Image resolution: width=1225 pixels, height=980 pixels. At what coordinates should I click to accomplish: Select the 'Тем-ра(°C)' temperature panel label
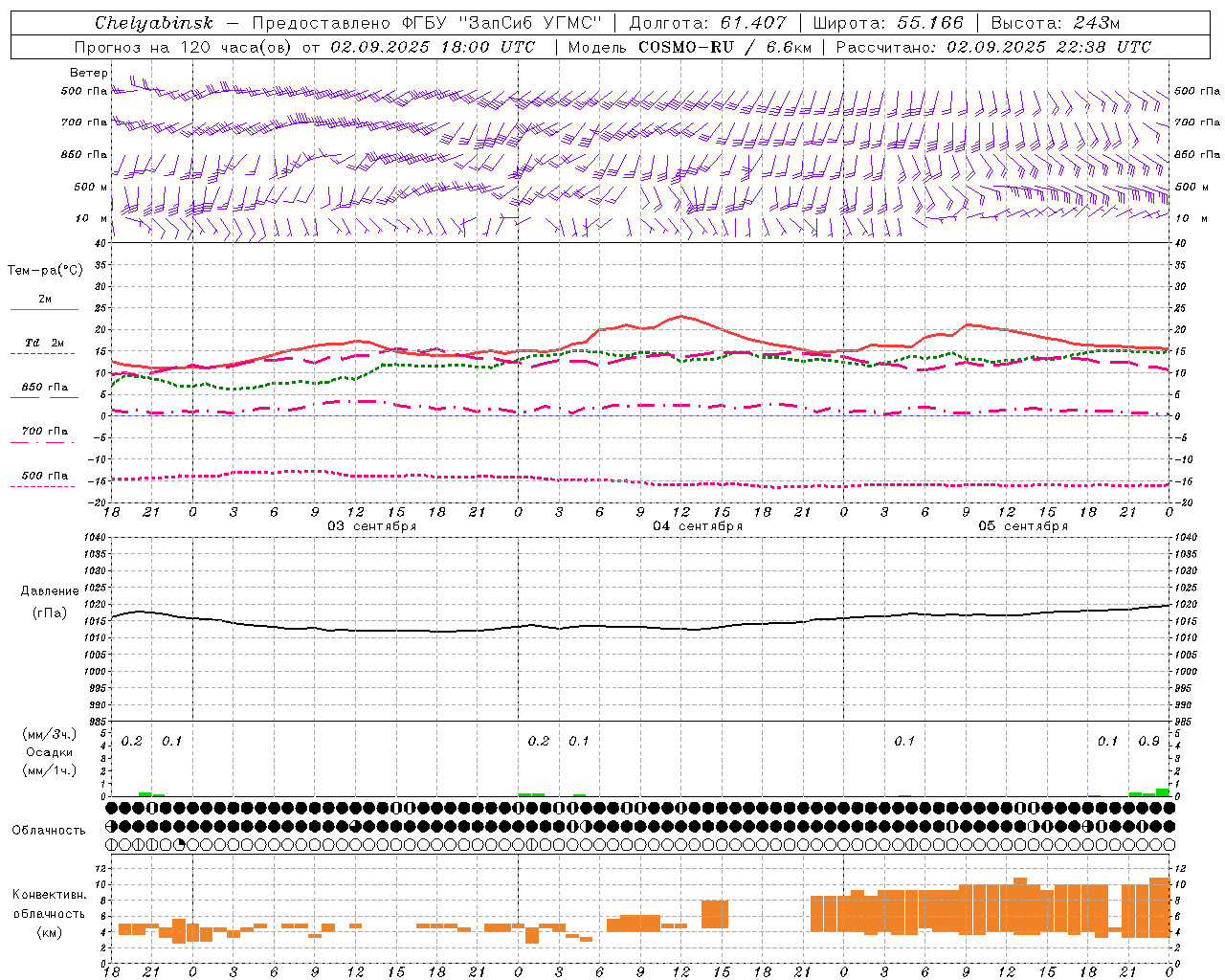pos(45,271)
